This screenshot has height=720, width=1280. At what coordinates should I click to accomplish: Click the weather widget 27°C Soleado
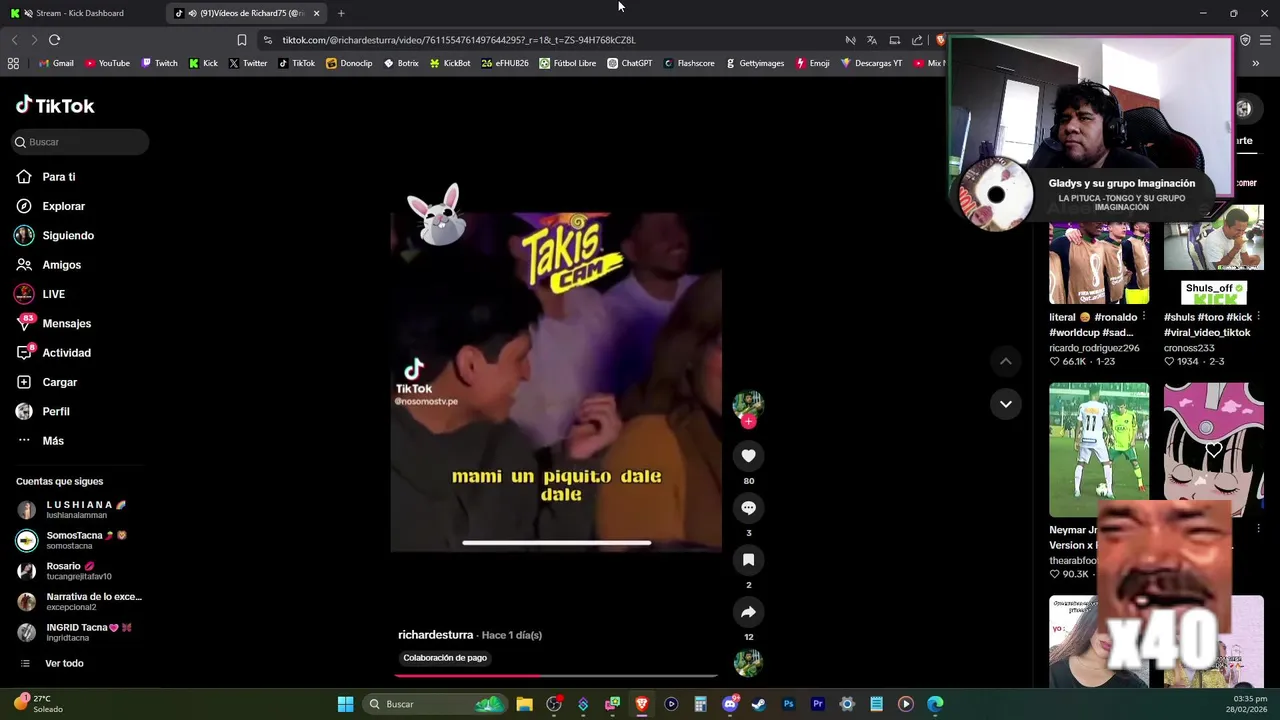[x=38, y=704]
